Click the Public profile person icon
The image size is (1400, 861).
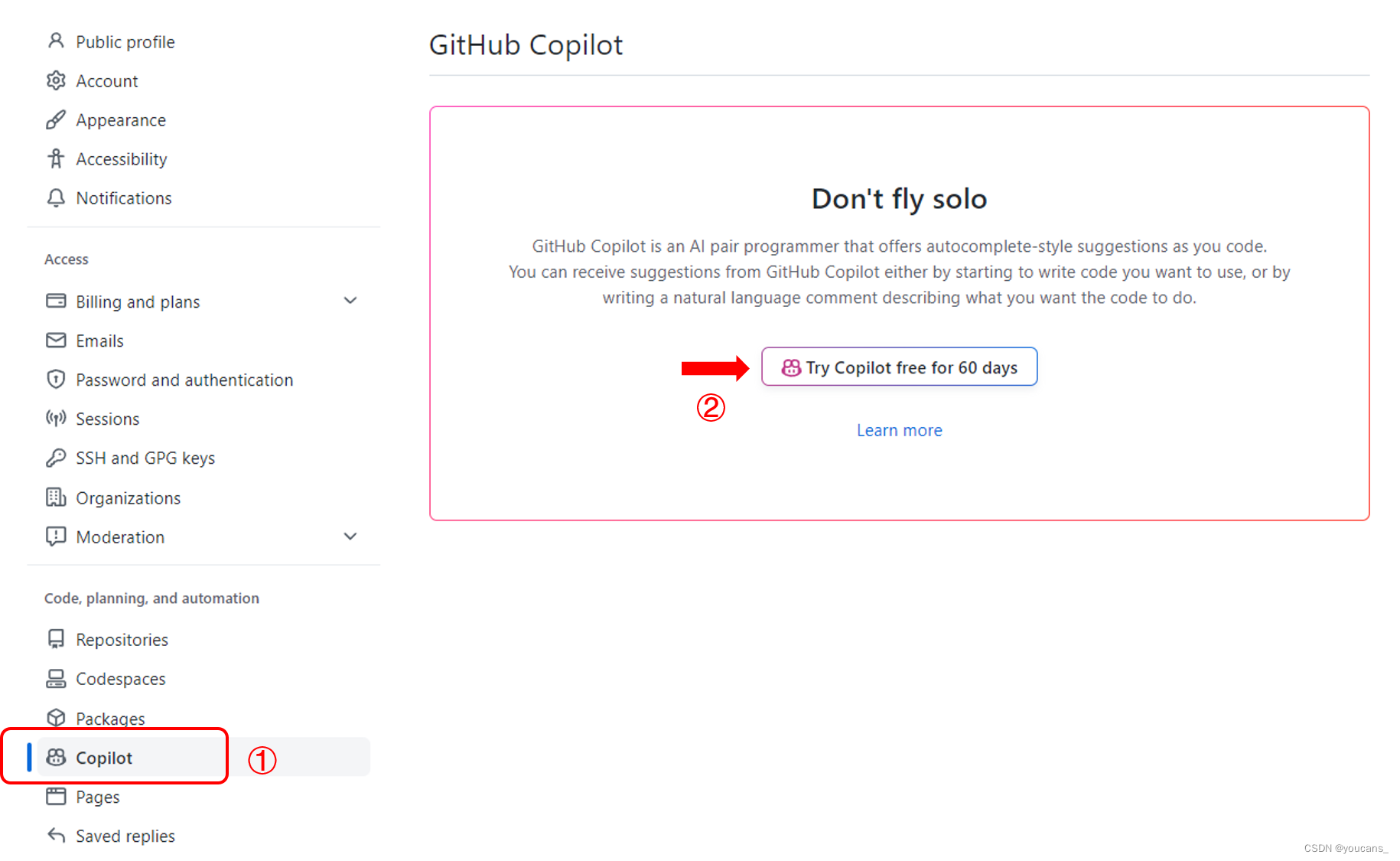(x=56, y=41)
